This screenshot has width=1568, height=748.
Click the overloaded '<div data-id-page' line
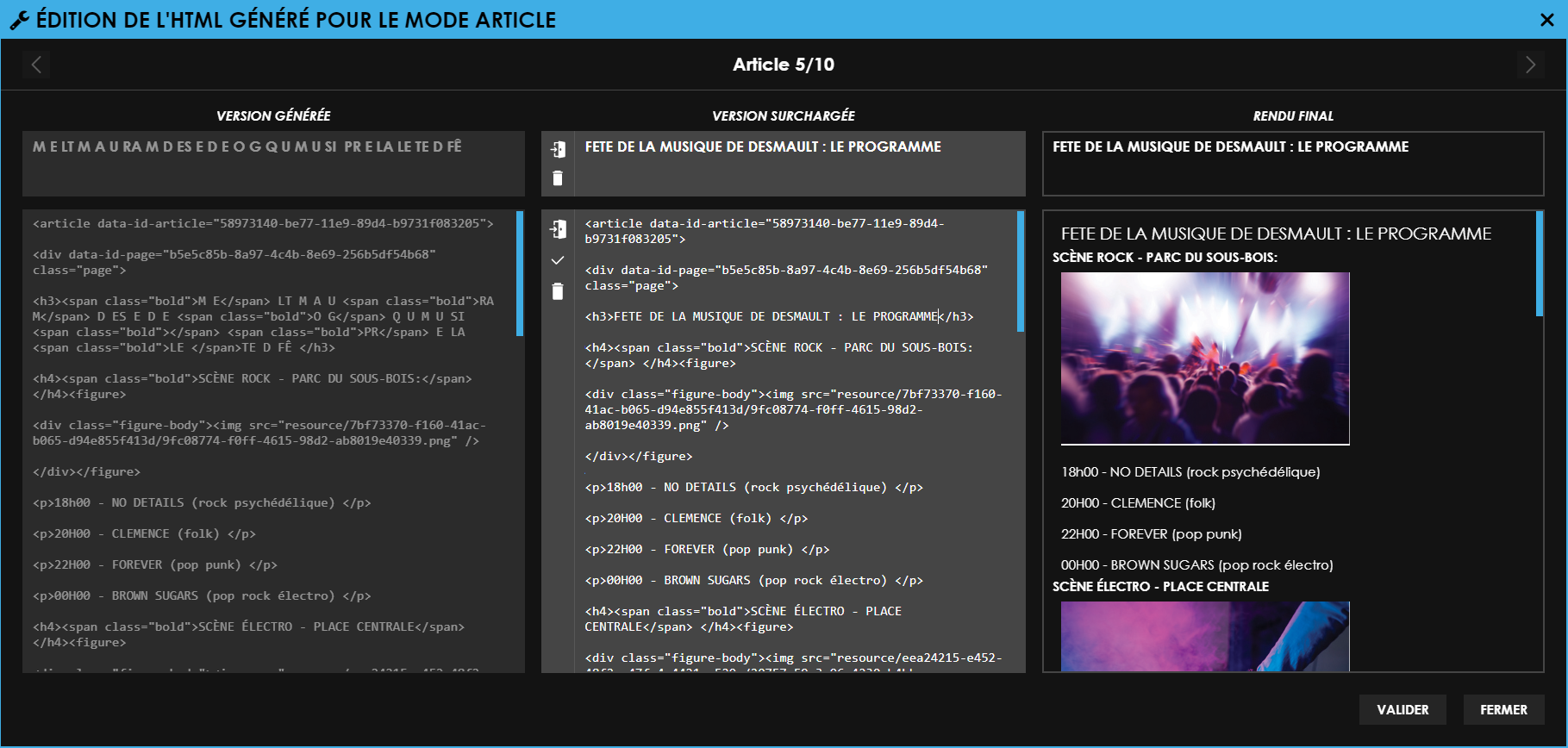coord(786,278)
